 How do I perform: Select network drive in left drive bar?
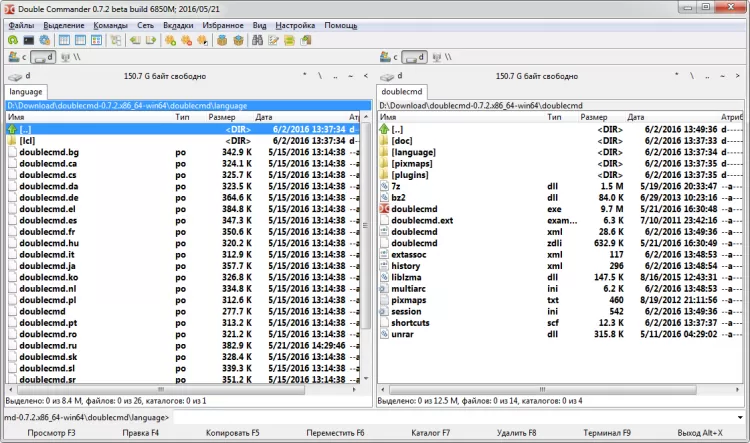pos(69,57)
